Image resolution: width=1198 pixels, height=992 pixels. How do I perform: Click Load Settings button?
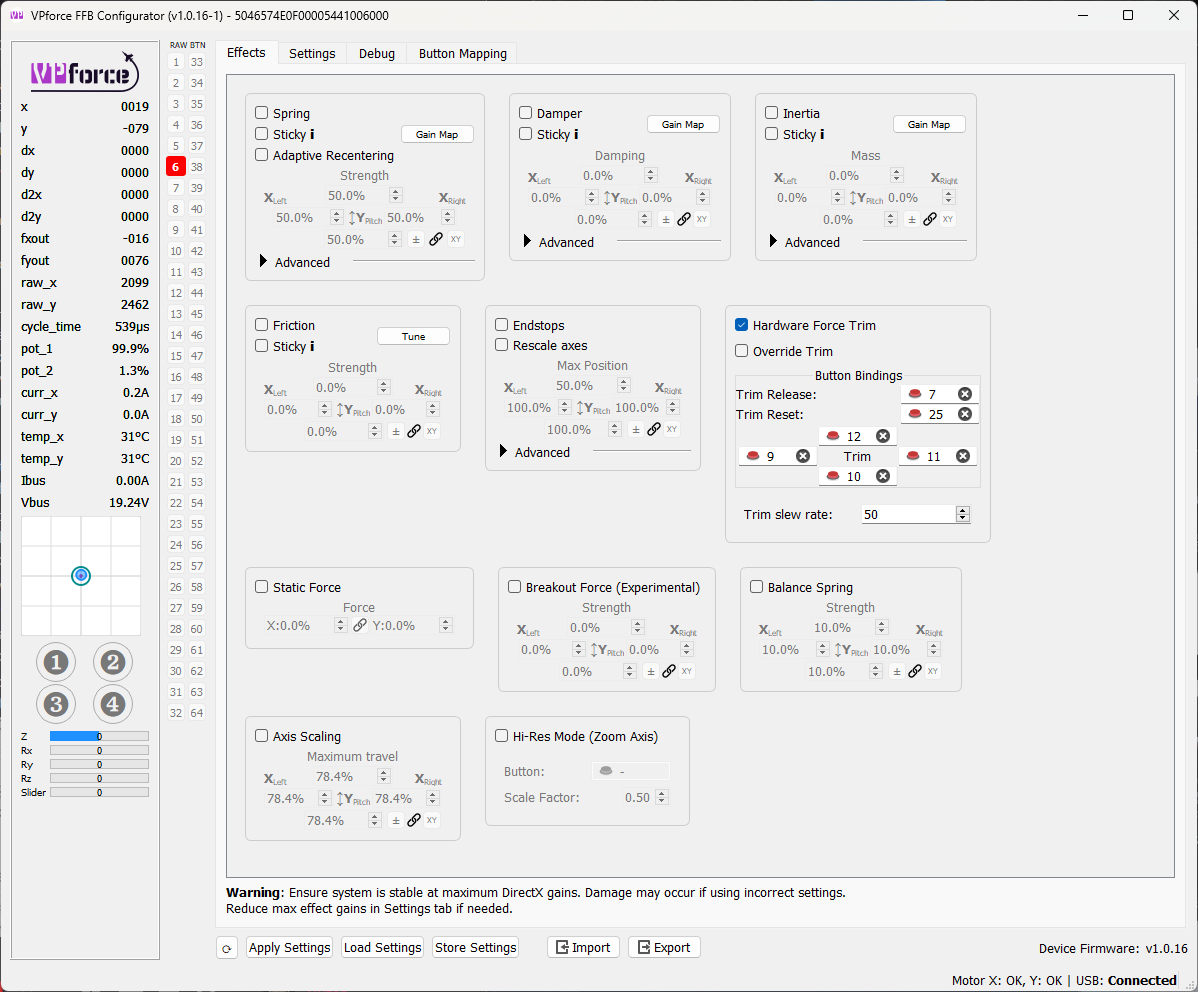[383, 948]
